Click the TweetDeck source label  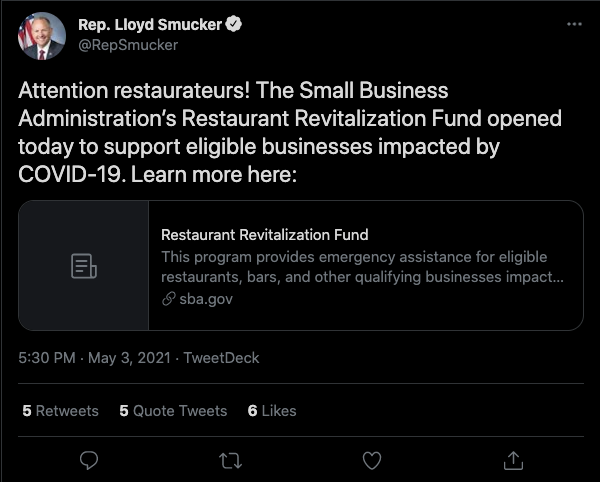click(222, 358)
